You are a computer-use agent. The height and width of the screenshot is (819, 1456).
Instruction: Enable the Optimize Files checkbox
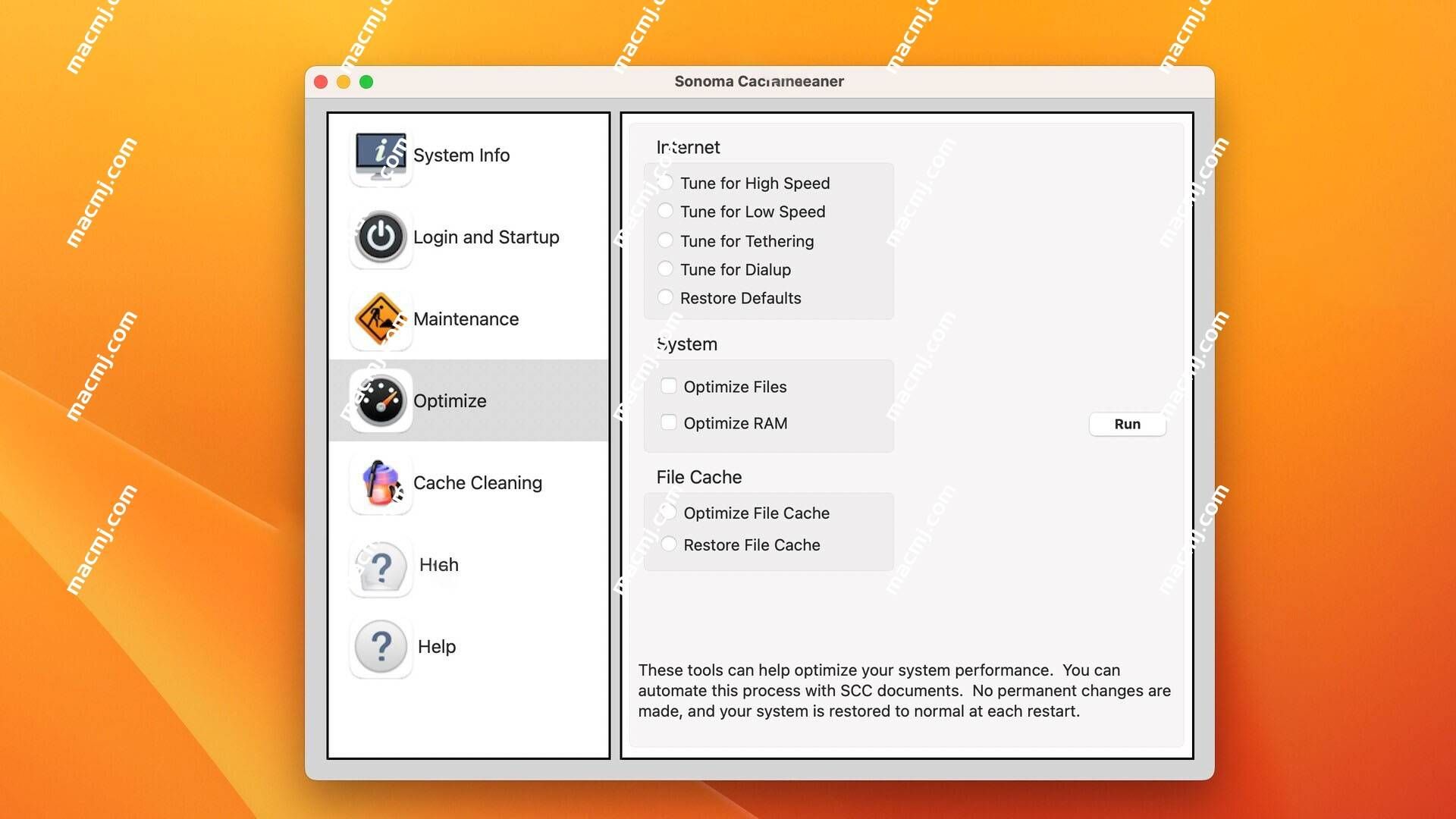668,386
